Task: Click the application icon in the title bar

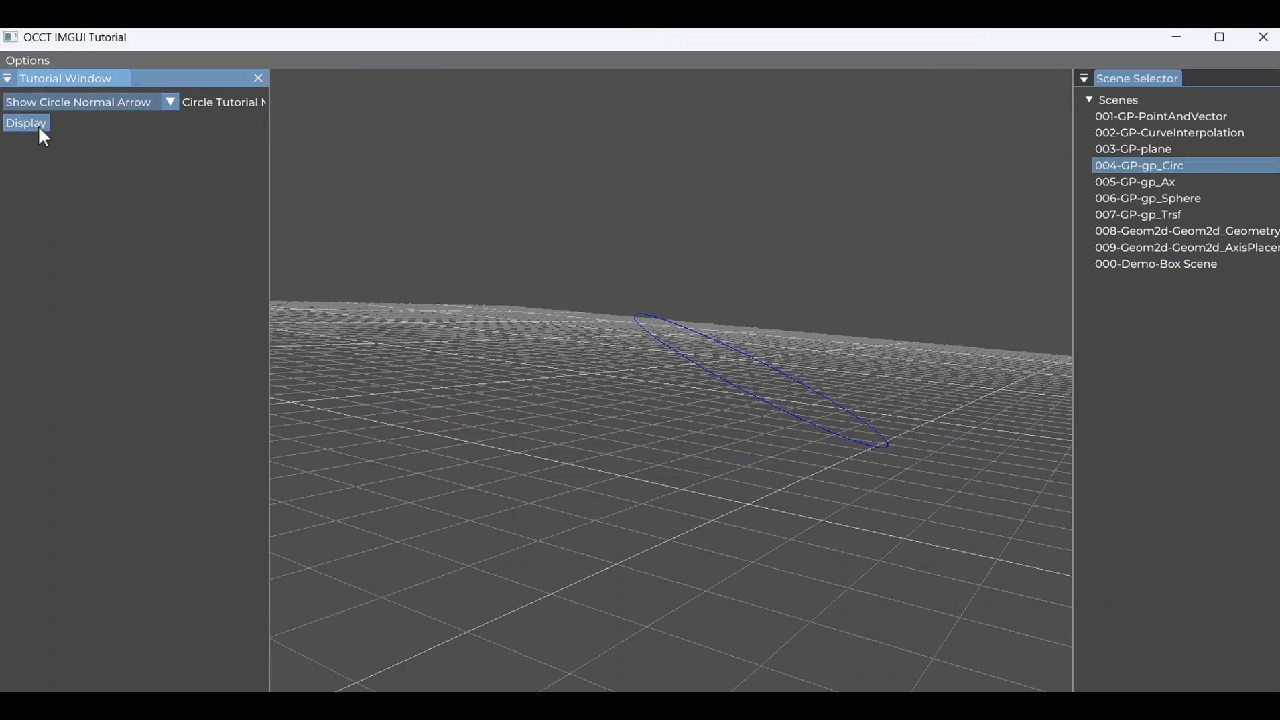Action: pos(10,37)
